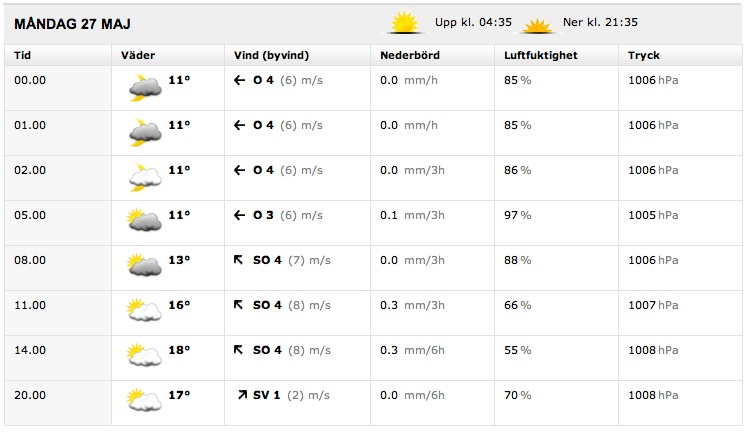
Task: Select the sun-and-dark-cloud icon at 05.00
Action: click(x=144, y=220)
